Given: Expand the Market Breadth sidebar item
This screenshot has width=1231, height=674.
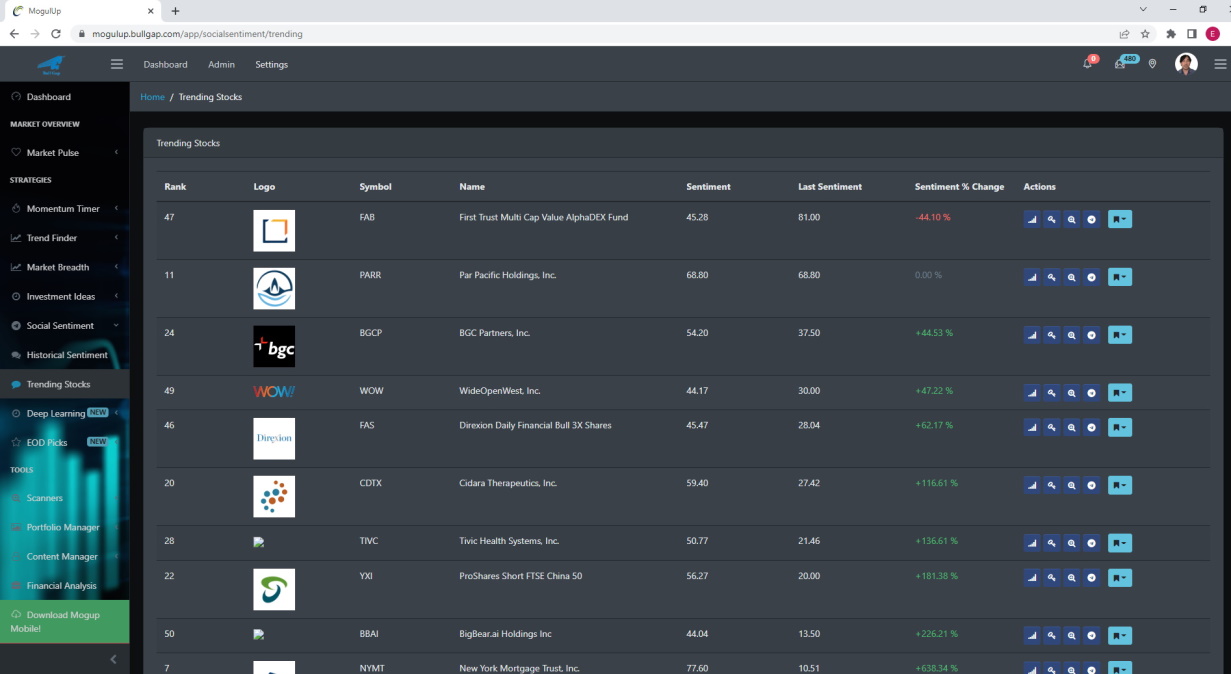Looking at the screenshot, I should pos(64,267).
